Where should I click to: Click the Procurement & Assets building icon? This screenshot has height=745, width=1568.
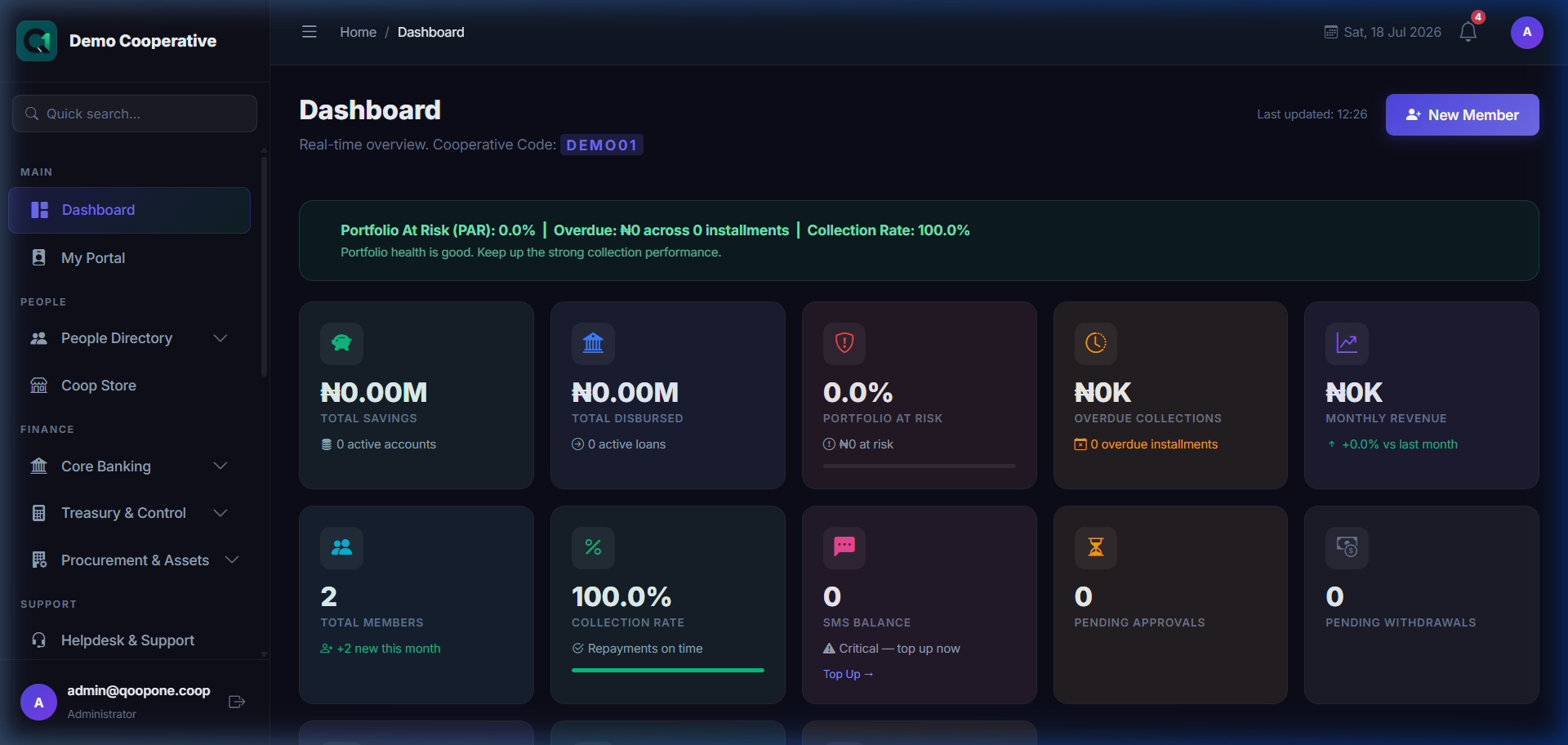(38, 560)
